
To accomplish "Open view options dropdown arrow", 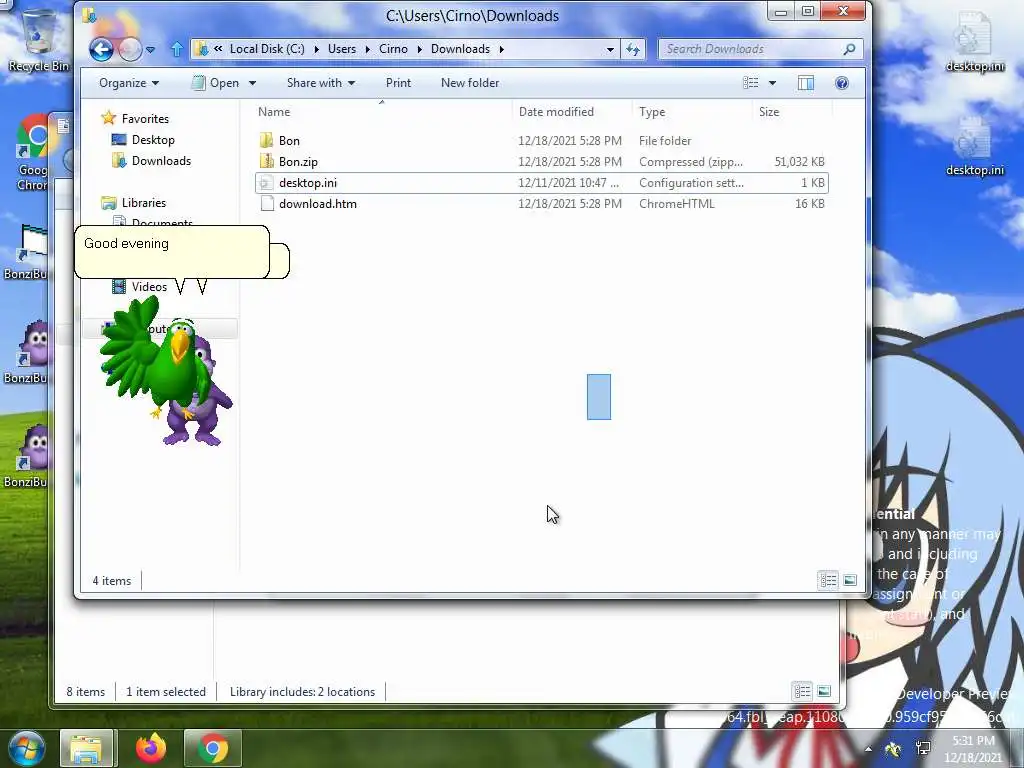I will (772, 83).
